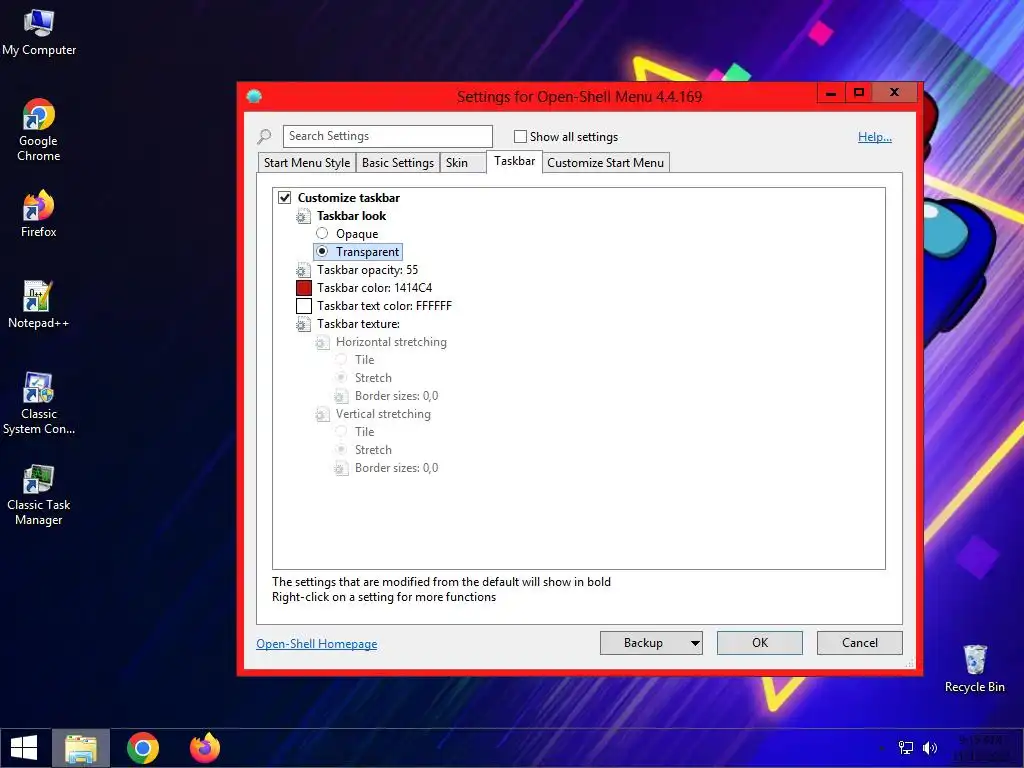Select Taskbar opacity: 55 setting
Image resolution: width=1024 pixels, height=768 pixels.
(367, 270)
